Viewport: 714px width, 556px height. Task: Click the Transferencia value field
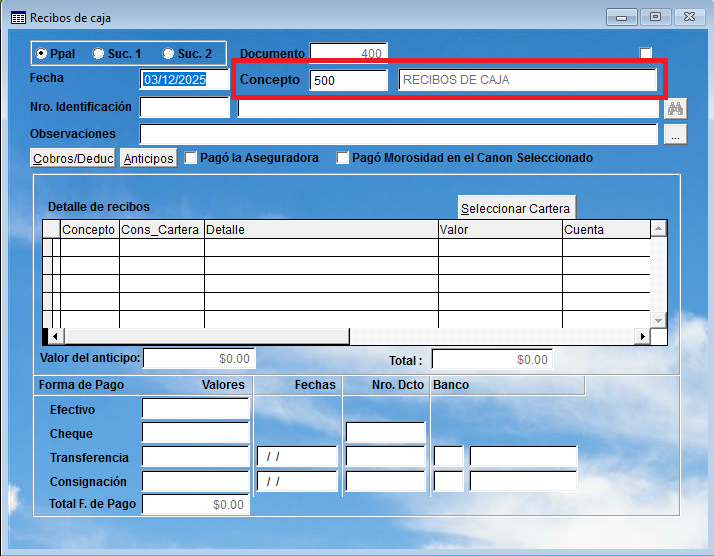[x=196, y=456]
